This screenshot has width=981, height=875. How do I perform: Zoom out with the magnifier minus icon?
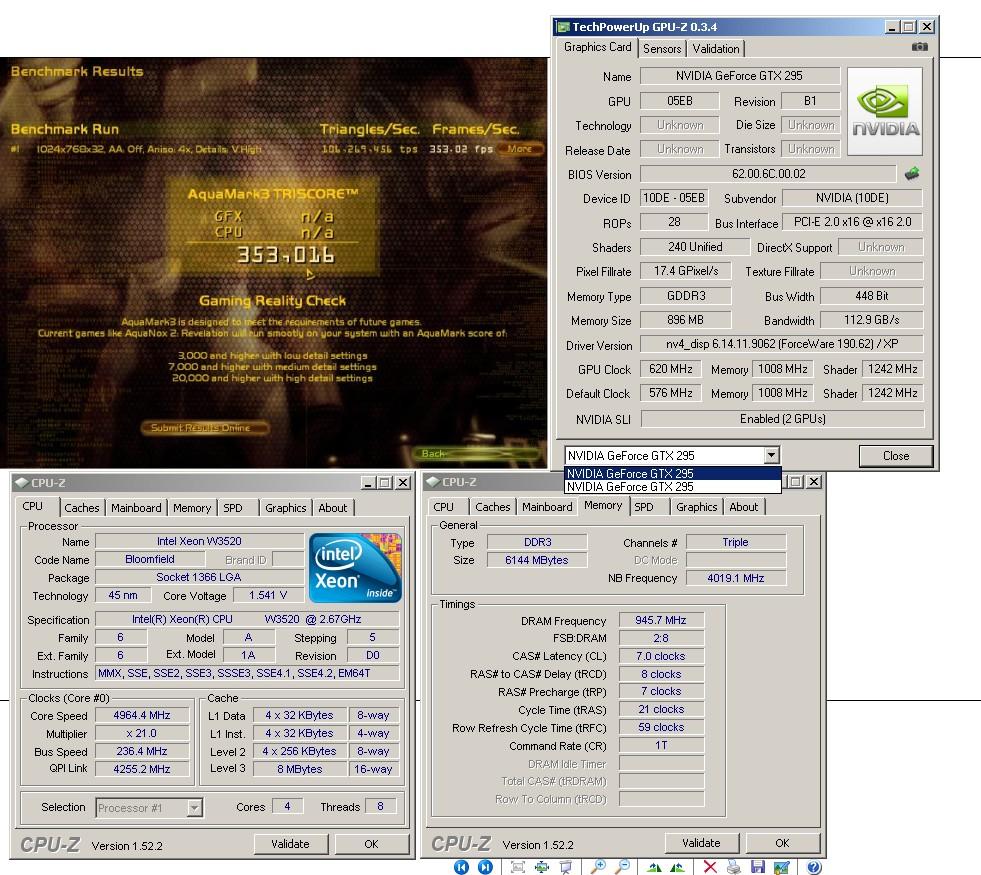(622, 867)
